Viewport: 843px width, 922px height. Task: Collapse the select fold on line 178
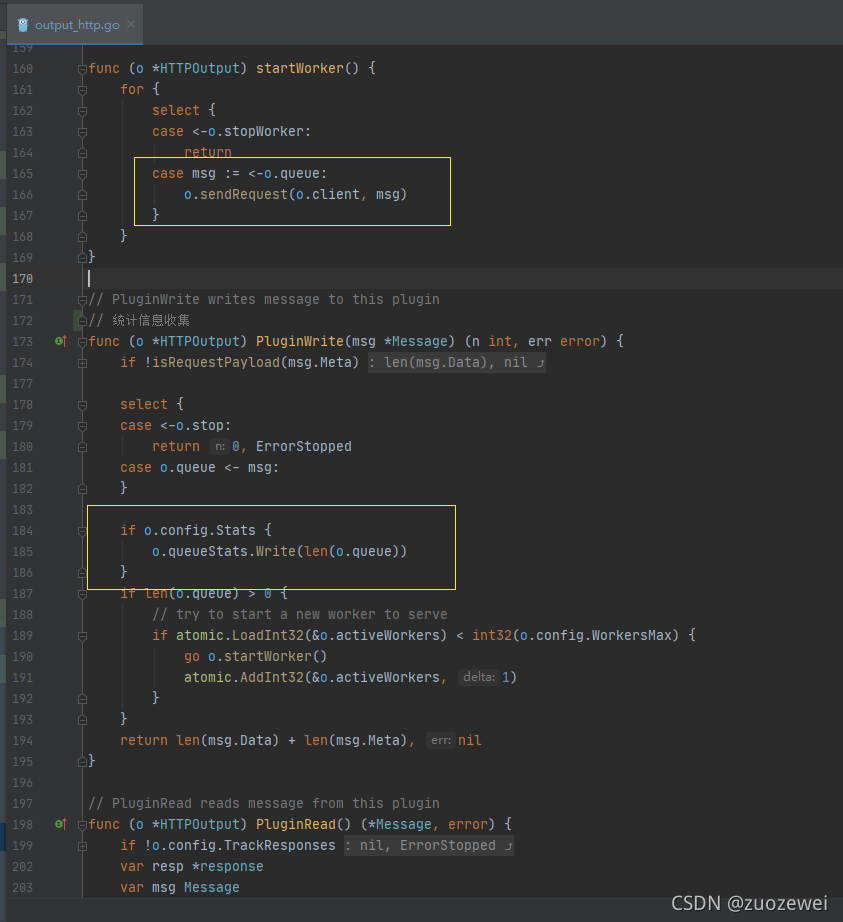tap(82, 405)
